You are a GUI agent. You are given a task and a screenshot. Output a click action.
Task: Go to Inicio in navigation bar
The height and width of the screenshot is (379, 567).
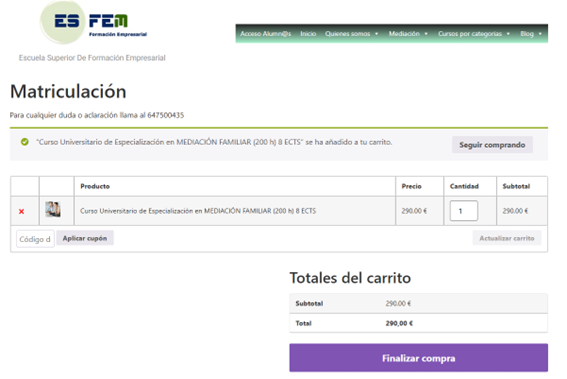[308, 34]
